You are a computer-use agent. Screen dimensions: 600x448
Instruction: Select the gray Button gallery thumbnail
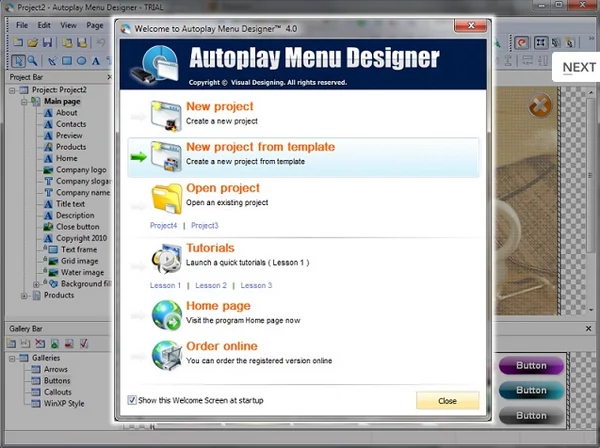(x=531, y=415)
